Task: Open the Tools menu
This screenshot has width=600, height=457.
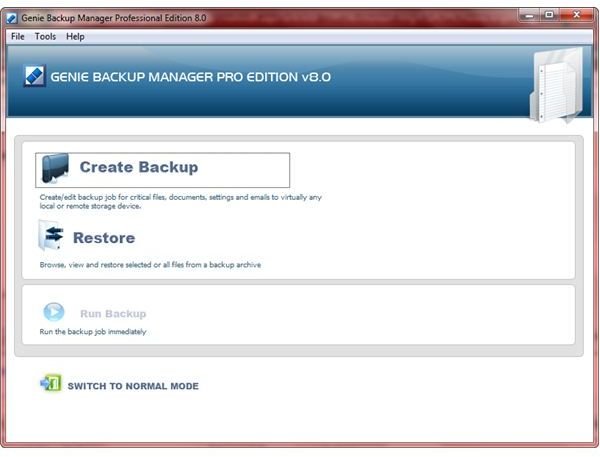Action: pyautogui.click(x=45, y=36)
